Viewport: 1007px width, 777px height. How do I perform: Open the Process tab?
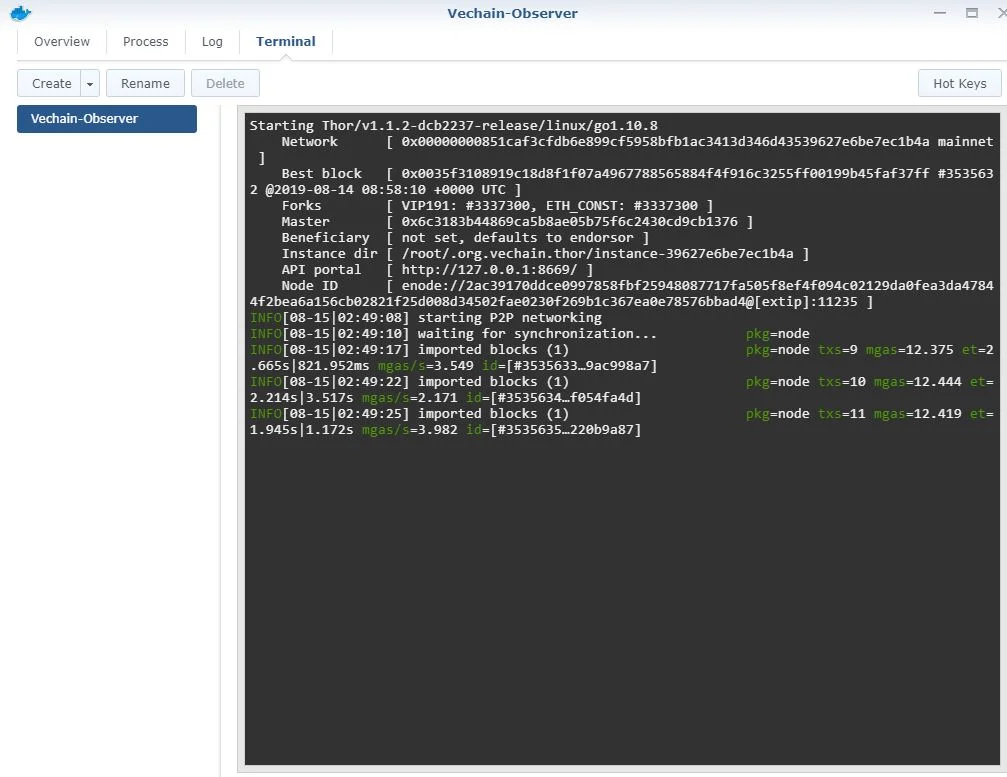coord(146,42)
